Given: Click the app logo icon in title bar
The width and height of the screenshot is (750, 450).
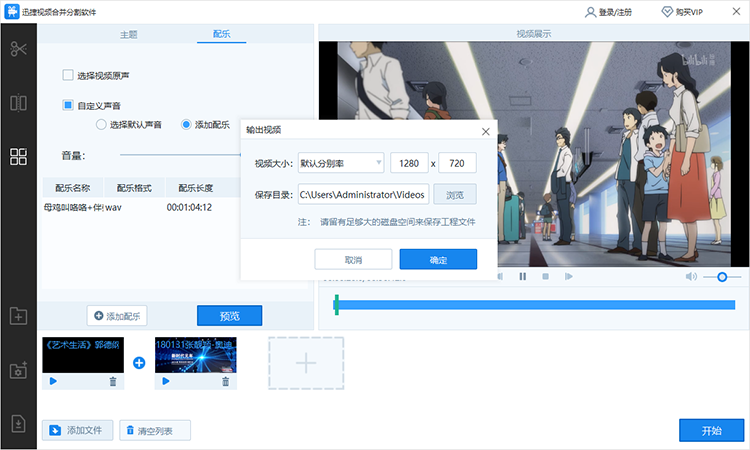Looking at the screenshot, I should tap(11, 11).
